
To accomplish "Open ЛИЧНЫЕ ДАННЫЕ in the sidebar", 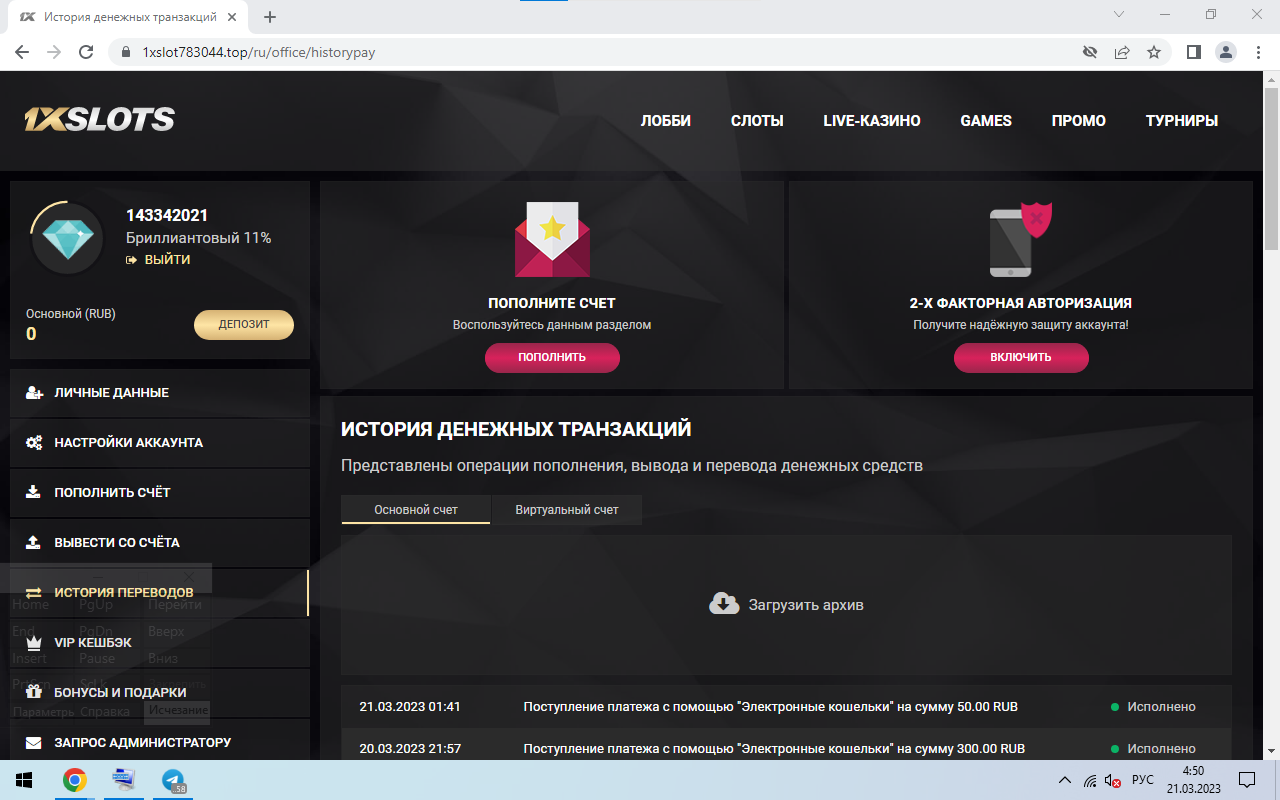I will click(x=160, y=393).
